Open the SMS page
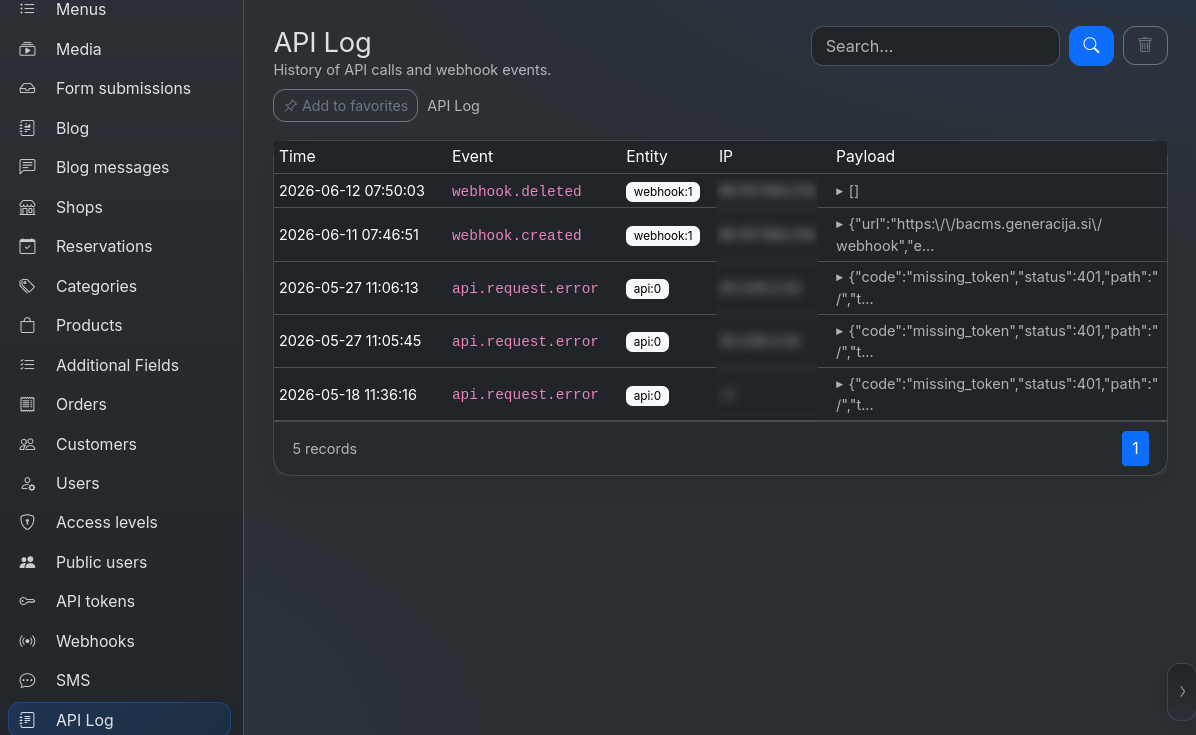This screenshot has height=735, width=1196. pyautogui.click(x=72, y=680)
